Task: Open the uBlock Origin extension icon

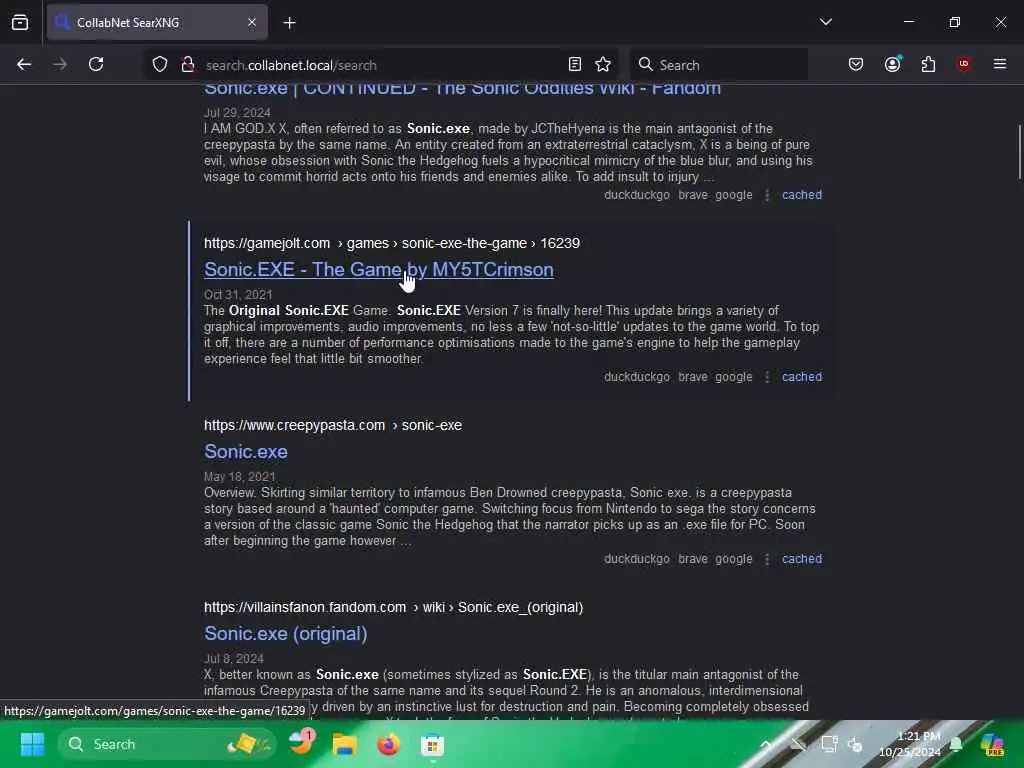Action: (x=964, y=64)
